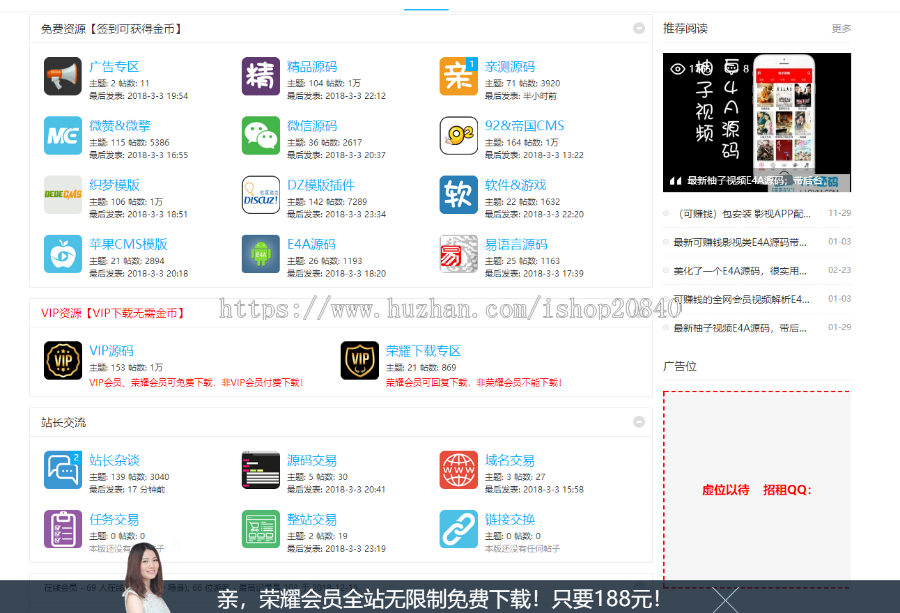Collapse the 站长交流 section
900x613 pixels.
pos(639,422)
